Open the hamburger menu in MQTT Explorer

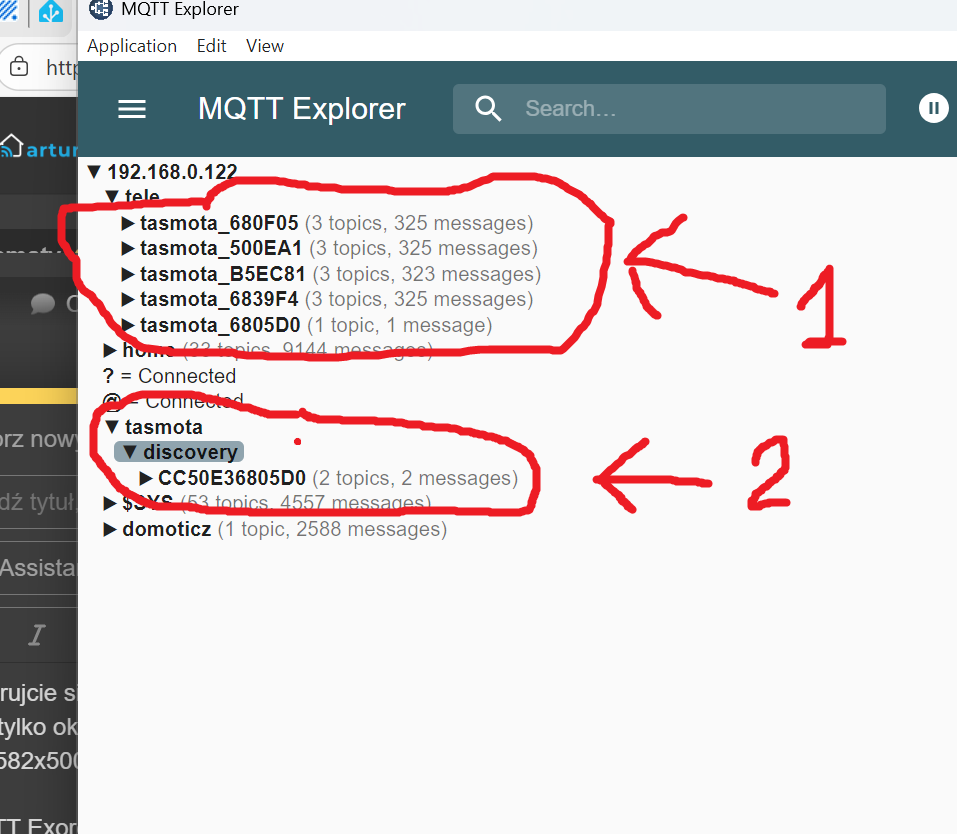point(132,109)
